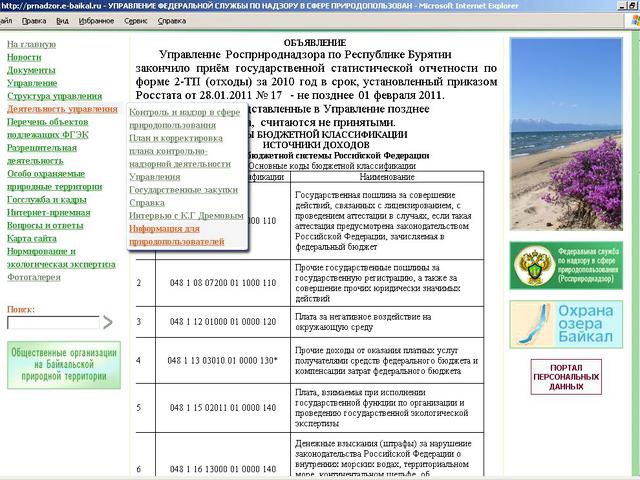This screenshot has width=640, height=480.
Task: Select code 048 1 16 13000 01 0000 140
Action: coord(223,469)
